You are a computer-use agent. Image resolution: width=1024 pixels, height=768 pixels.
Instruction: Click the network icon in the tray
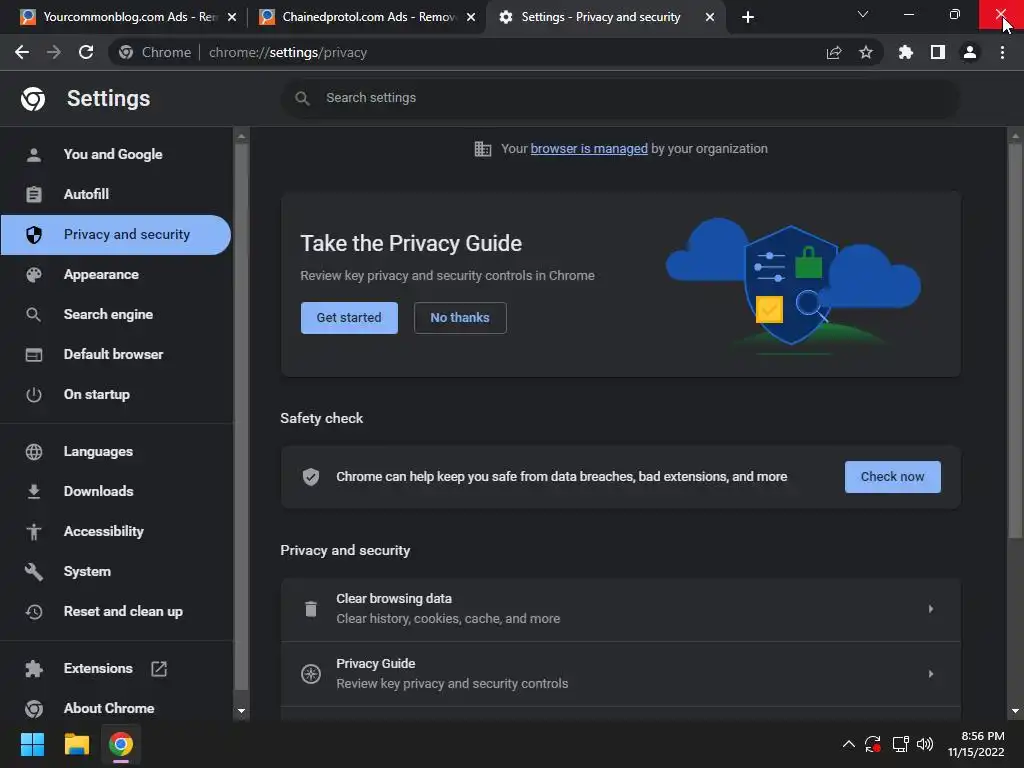(x=901, y=744)
